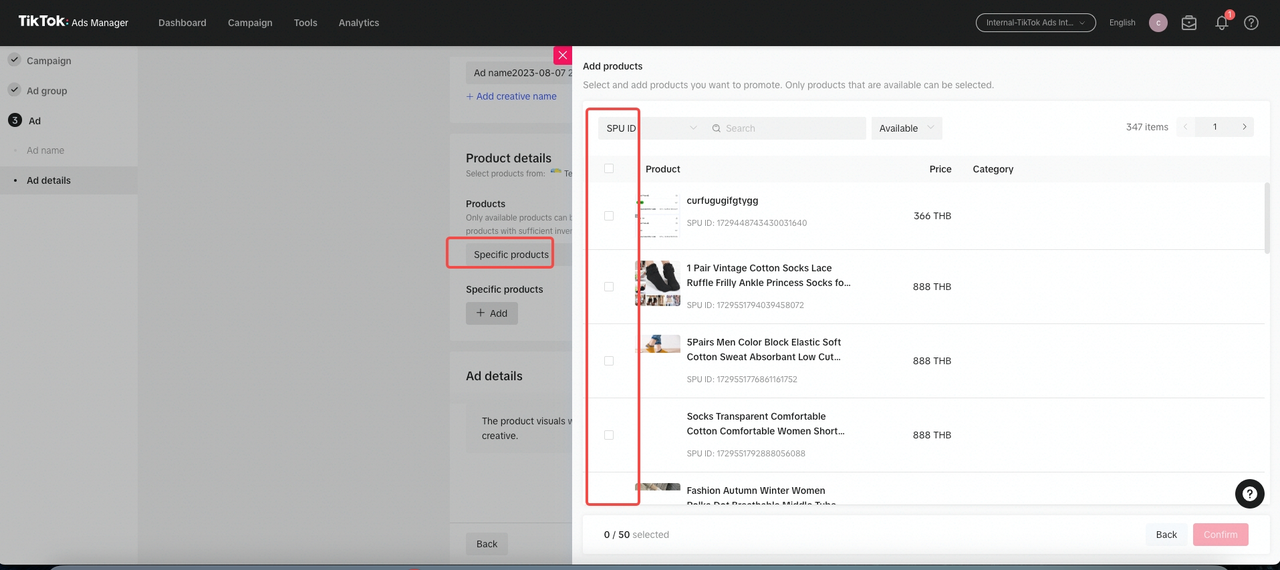Go to previous page of products
Screen dimensions: 1280x570
coord(1186,127)
